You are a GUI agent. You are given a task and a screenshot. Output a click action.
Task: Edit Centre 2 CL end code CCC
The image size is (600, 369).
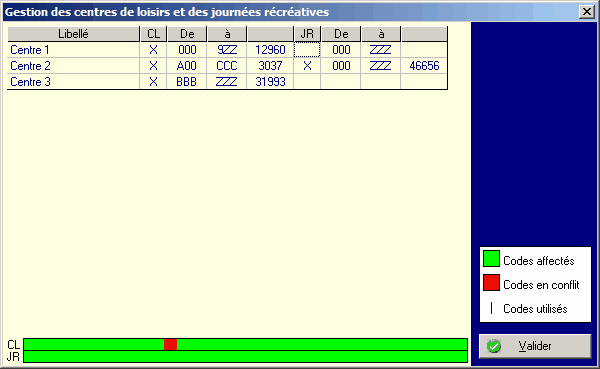227,66
